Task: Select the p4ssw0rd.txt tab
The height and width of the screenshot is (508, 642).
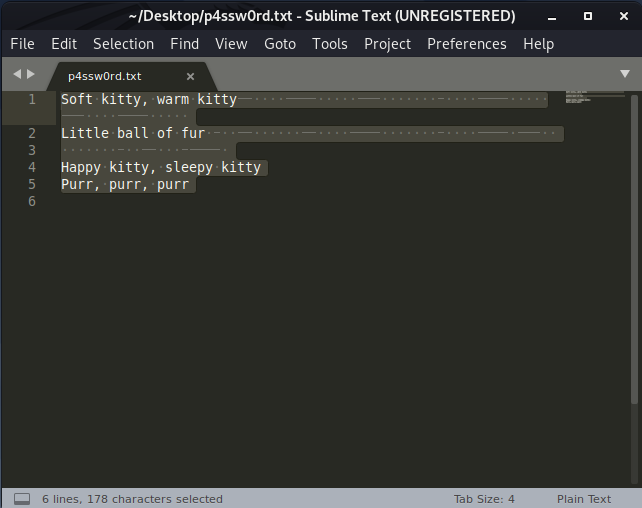Action: (x=105, y=76)
